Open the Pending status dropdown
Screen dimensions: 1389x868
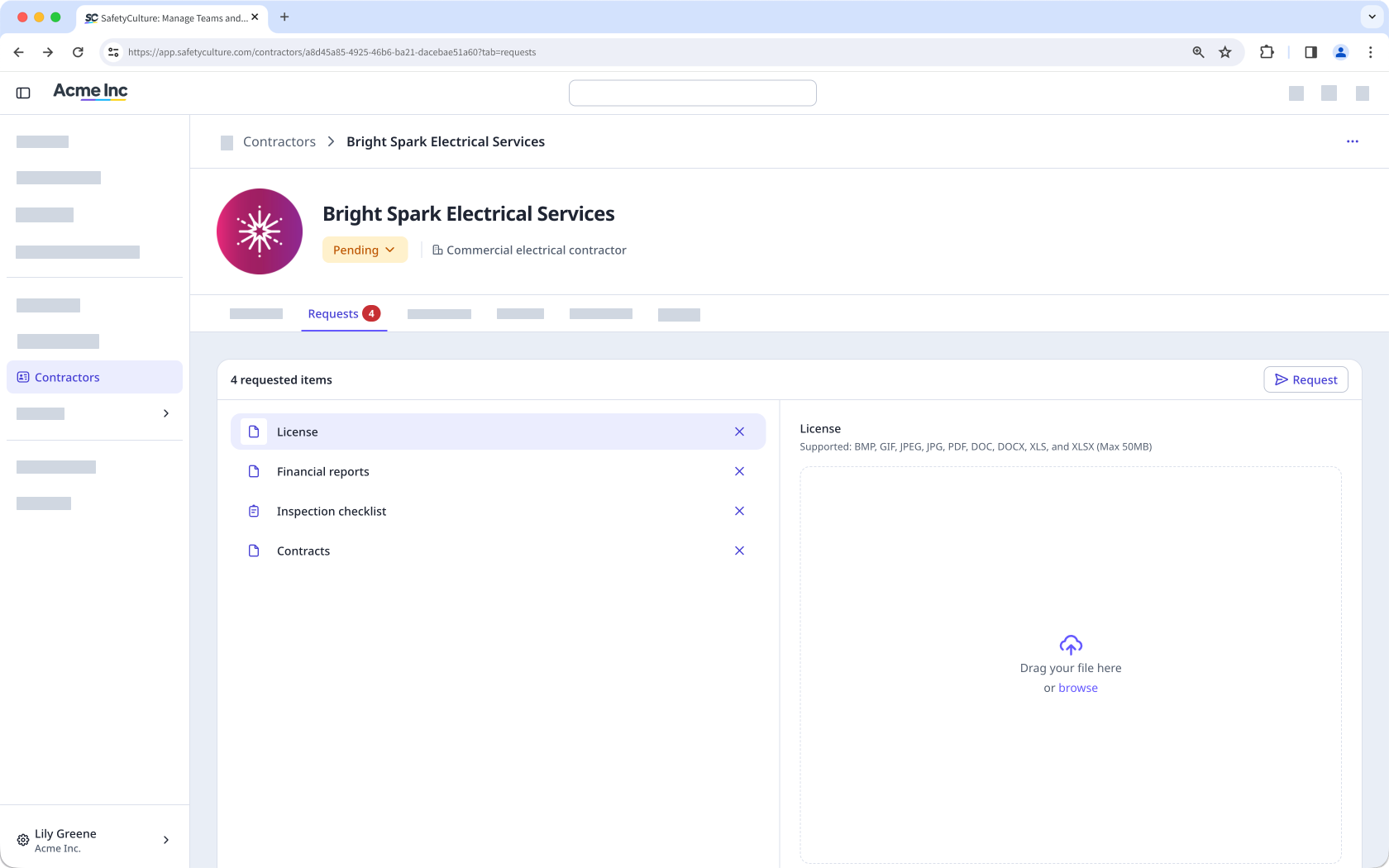pyautogui.click(x=365, y=250)
